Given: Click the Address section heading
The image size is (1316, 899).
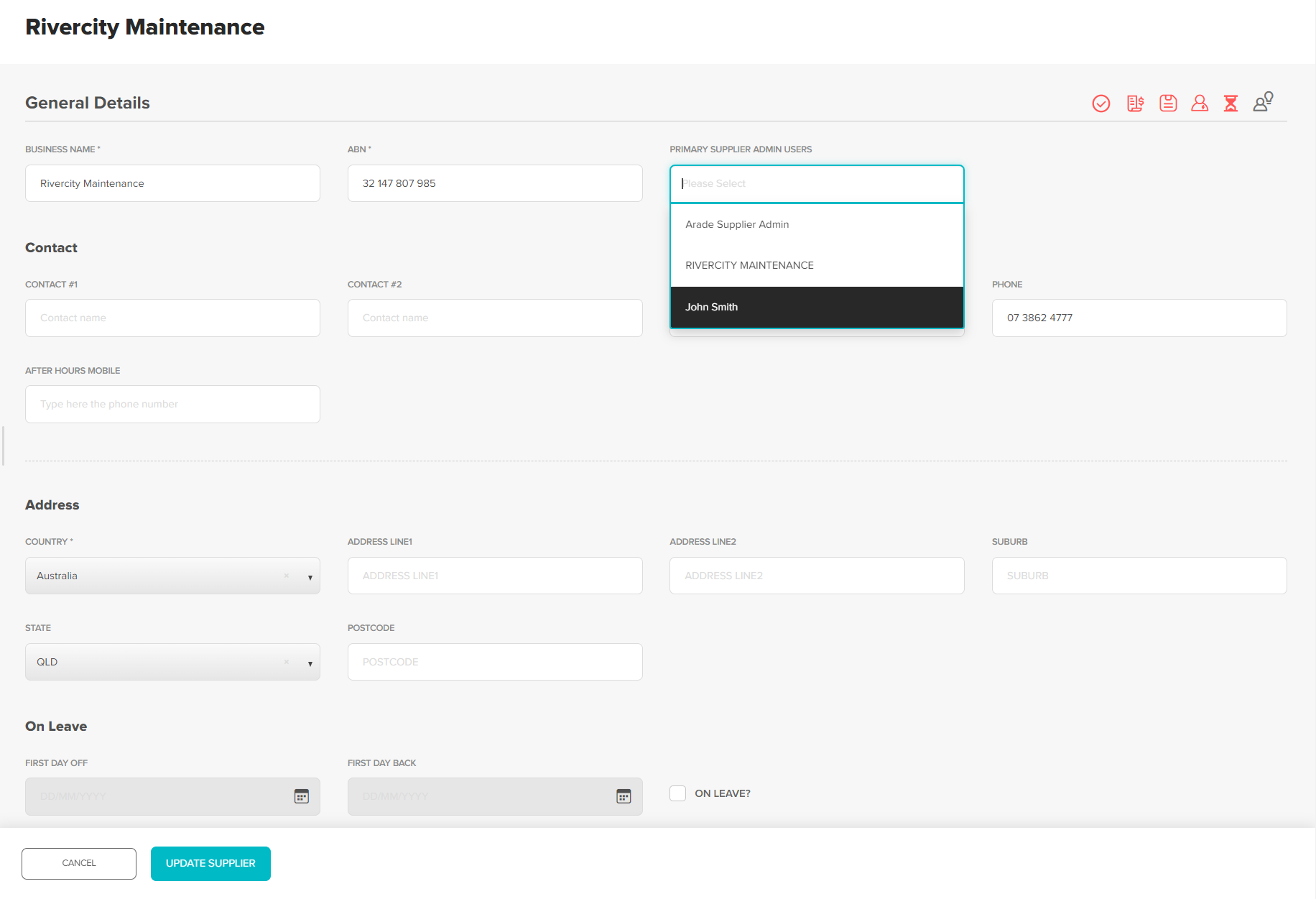Looking at the screenshot, I should click(52, 505).
